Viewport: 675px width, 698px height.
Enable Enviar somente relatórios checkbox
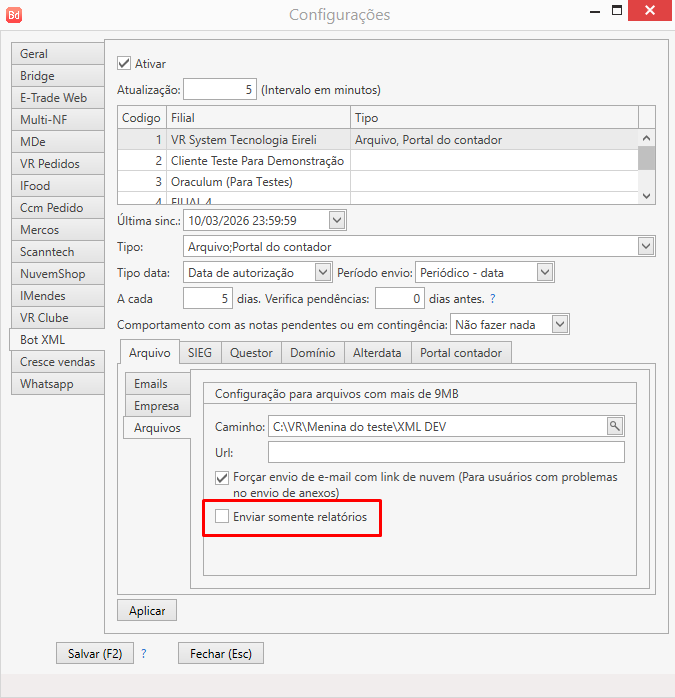(x=222, y=517)
